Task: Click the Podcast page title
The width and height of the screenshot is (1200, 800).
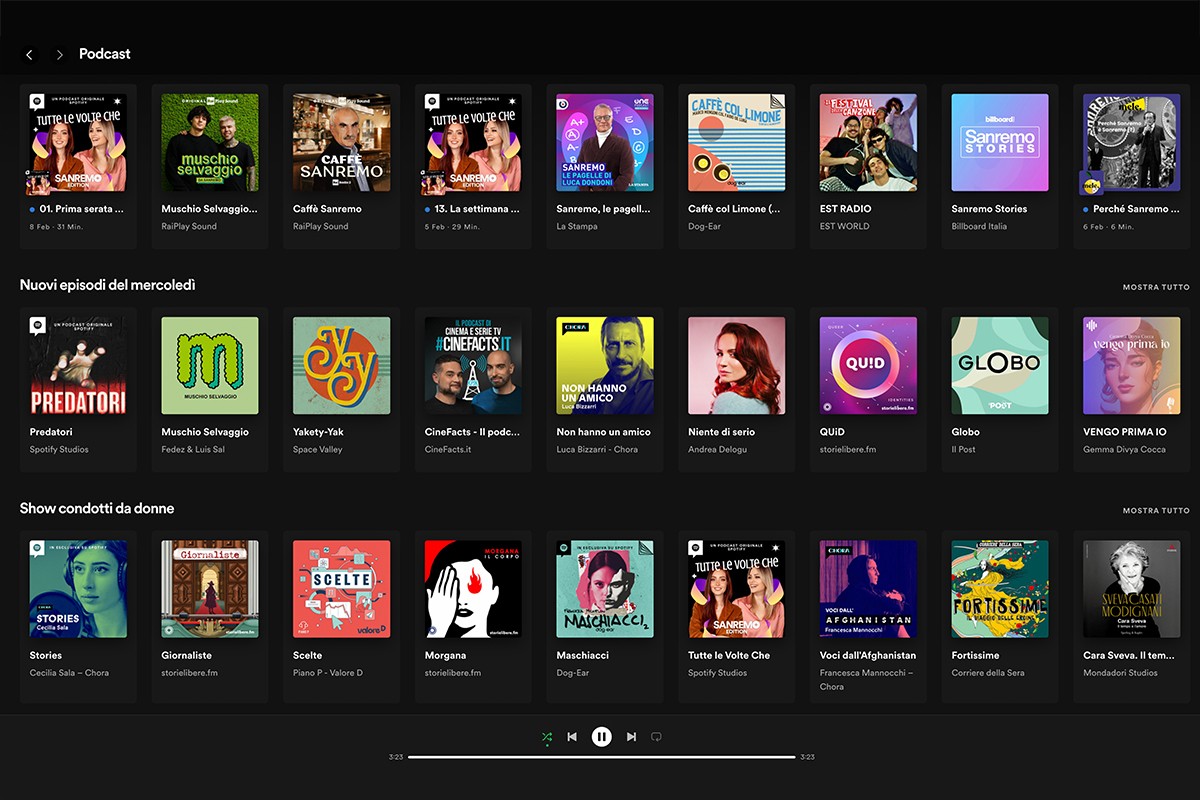Action: (x=105, y=54)
